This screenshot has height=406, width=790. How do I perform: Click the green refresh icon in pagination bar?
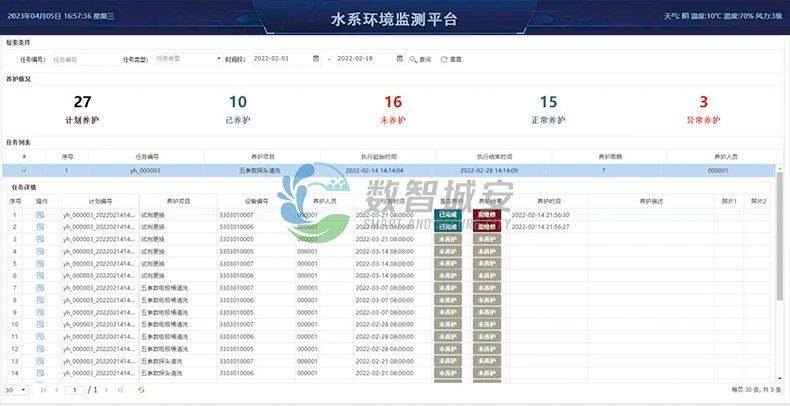click(141, 389)
